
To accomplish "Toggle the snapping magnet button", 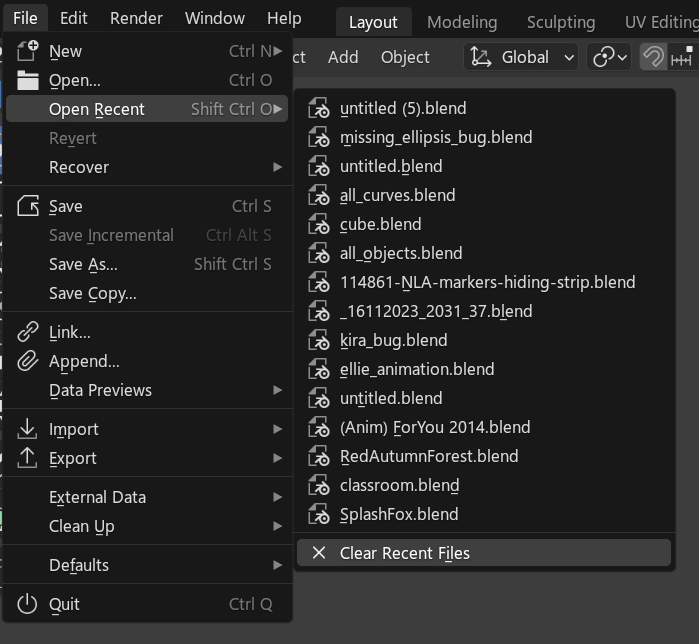I will pyautogui.click(x=654, y=57).
